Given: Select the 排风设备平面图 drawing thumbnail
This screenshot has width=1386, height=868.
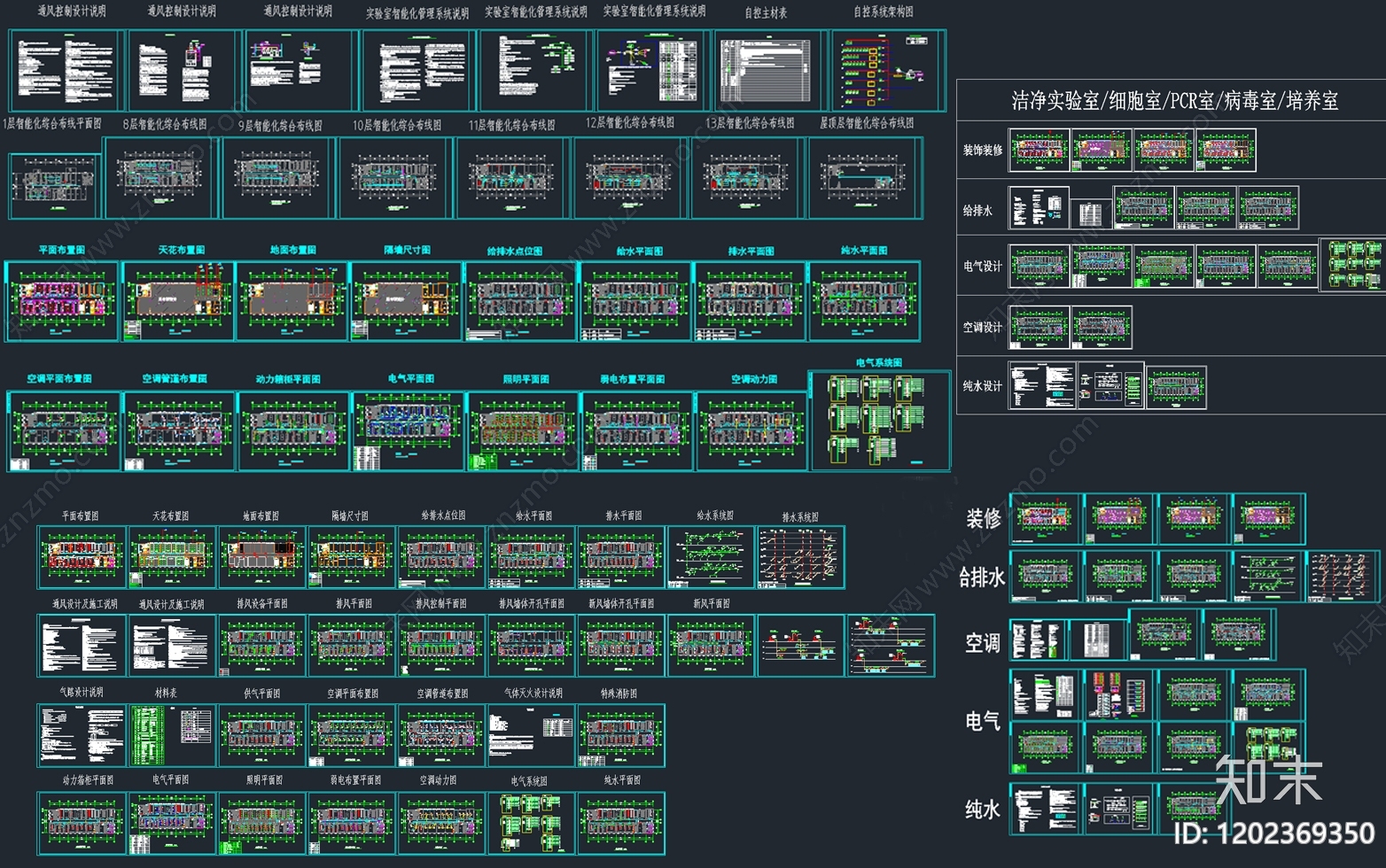Looking at the screenshot, I should tap(262, 646).
